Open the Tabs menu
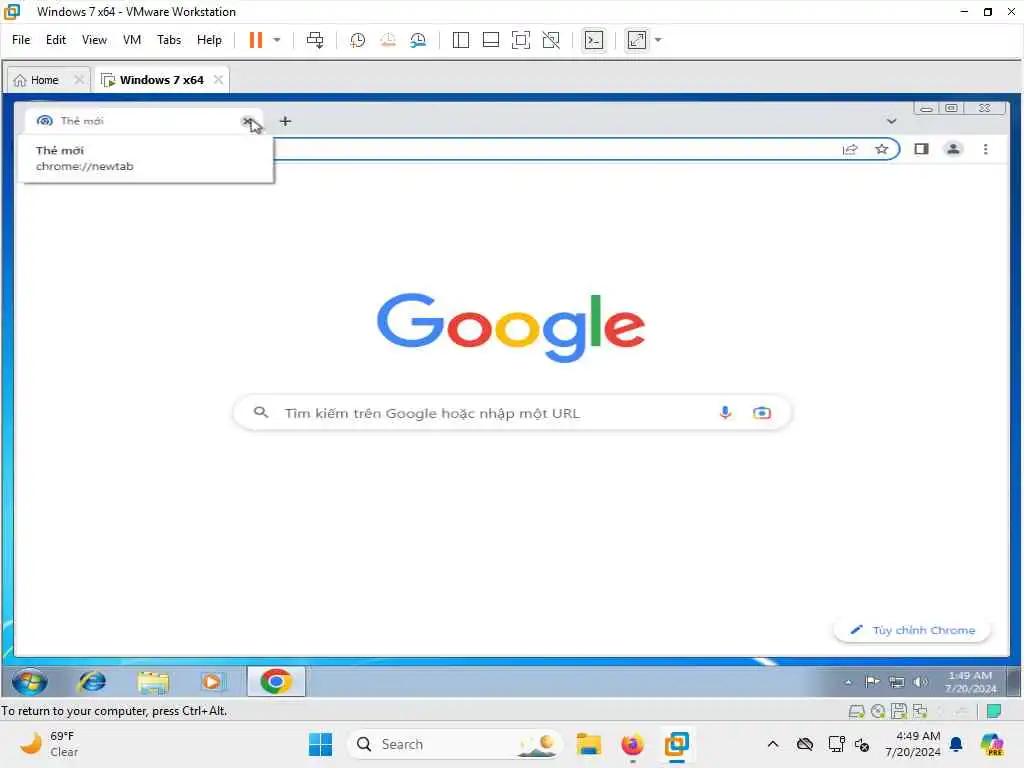The width and height of the screenshot is (1024, 768). point(168,40)
